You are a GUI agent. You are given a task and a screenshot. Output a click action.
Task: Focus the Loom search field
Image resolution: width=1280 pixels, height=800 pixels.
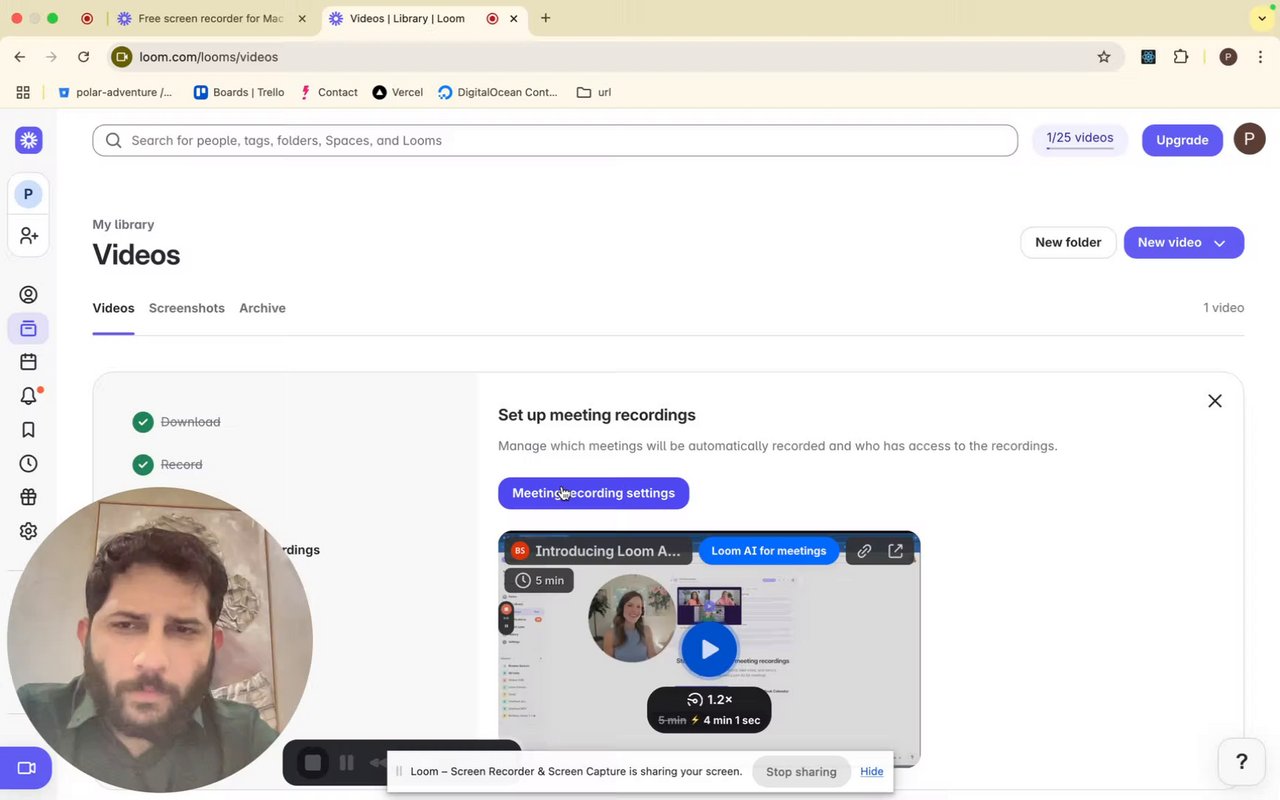pos(555,140)
